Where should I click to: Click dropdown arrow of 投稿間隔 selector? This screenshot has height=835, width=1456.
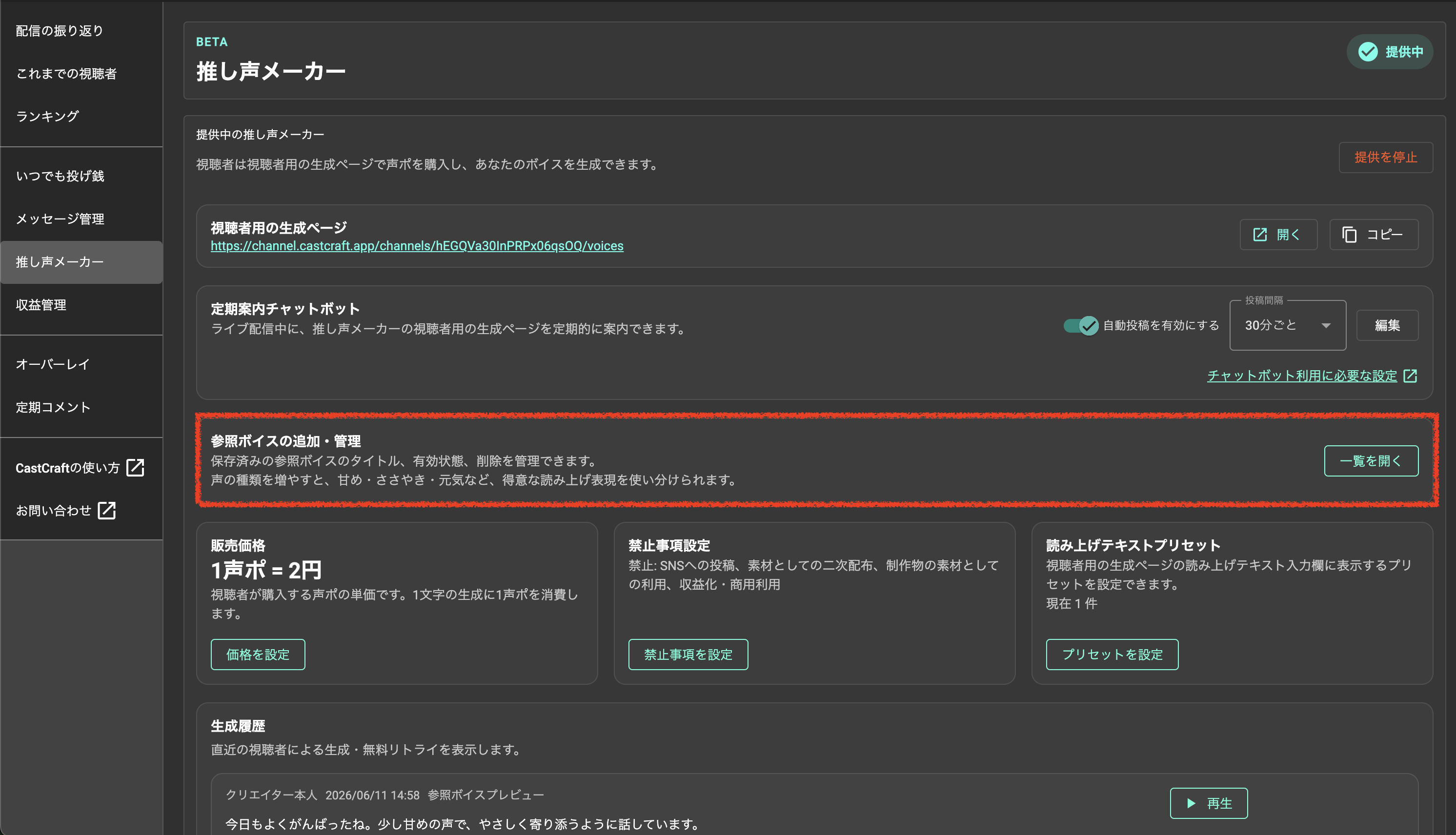[1326, 326]
